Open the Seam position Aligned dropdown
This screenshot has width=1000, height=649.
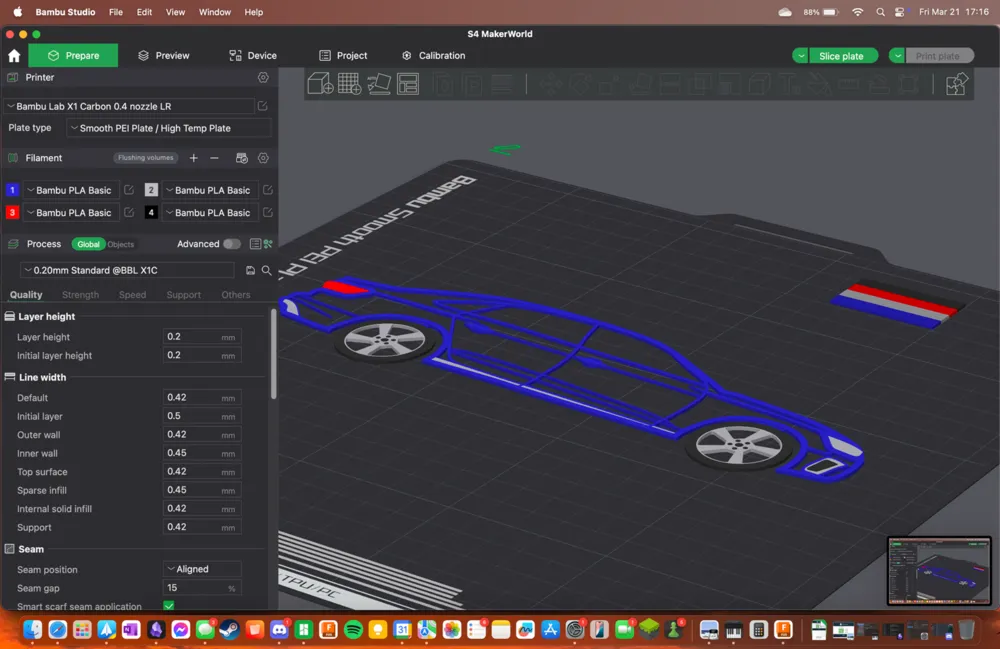(202, 569)
